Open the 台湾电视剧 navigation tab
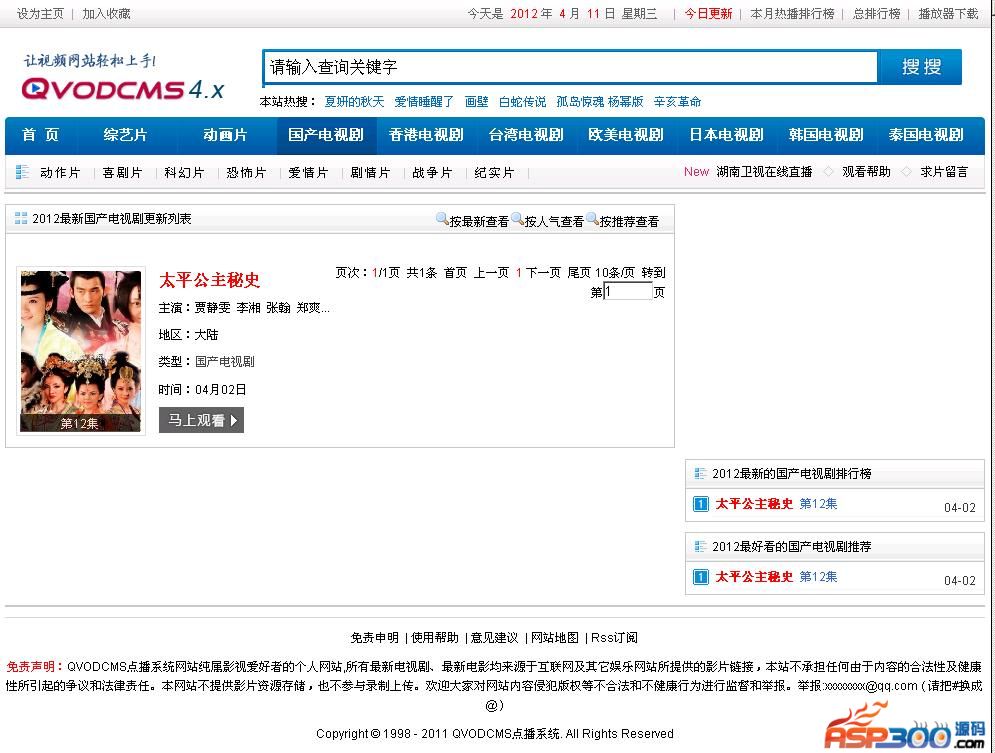The width and height of the screenshot is (995, 753). (x=526, y=134)
